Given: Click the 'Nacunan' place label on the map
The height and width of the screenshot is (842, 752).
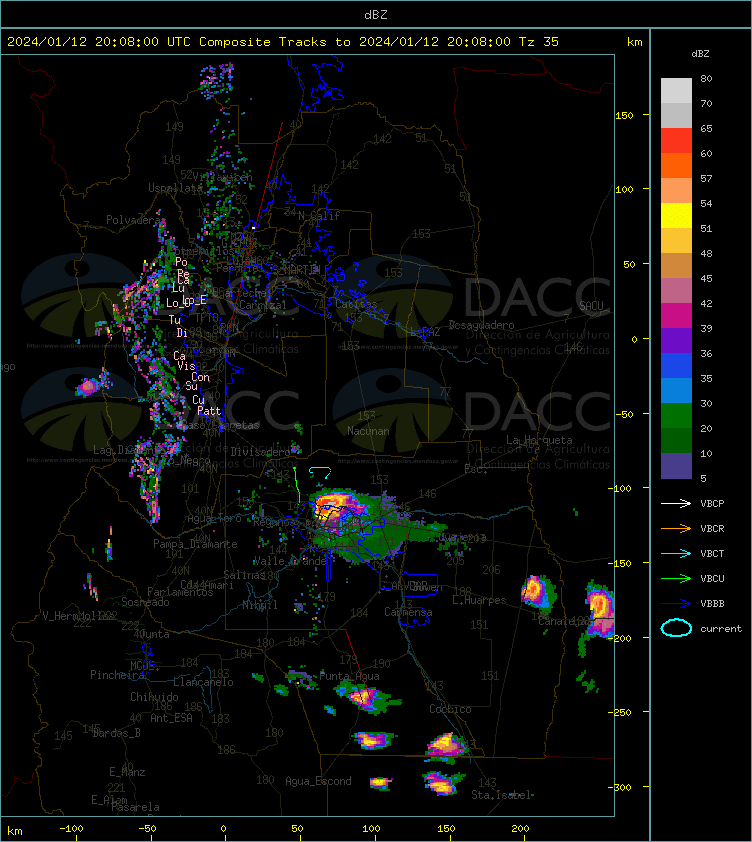Looking at the screenshot, I should pos(368,431).
